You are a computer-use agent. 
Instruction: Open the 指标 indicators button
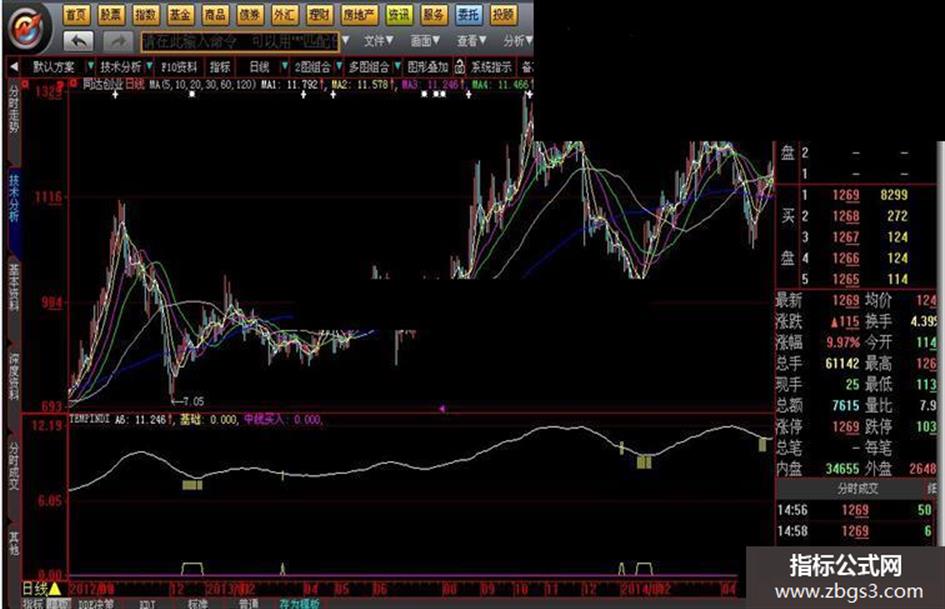(x=220, y=67)
